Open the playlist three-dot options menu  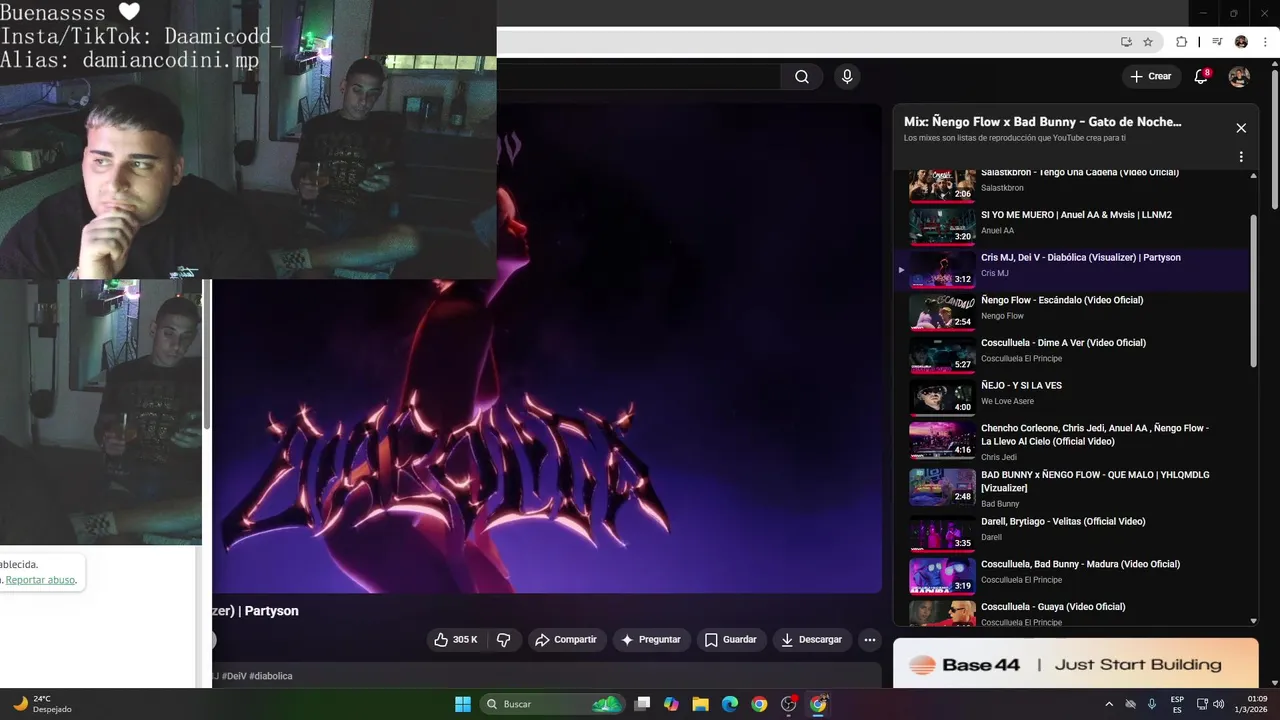pos(1241,157)
